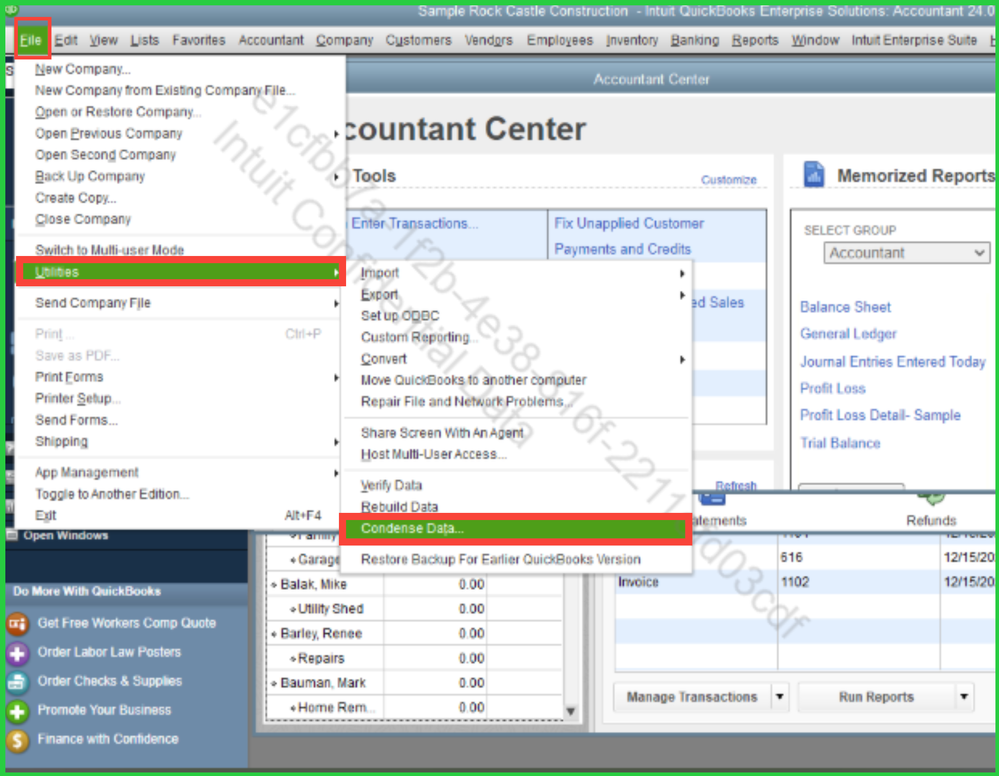Choose Rebuild Data in Utilities submenu
Screen dimensions: 999x776
[399, 507]
